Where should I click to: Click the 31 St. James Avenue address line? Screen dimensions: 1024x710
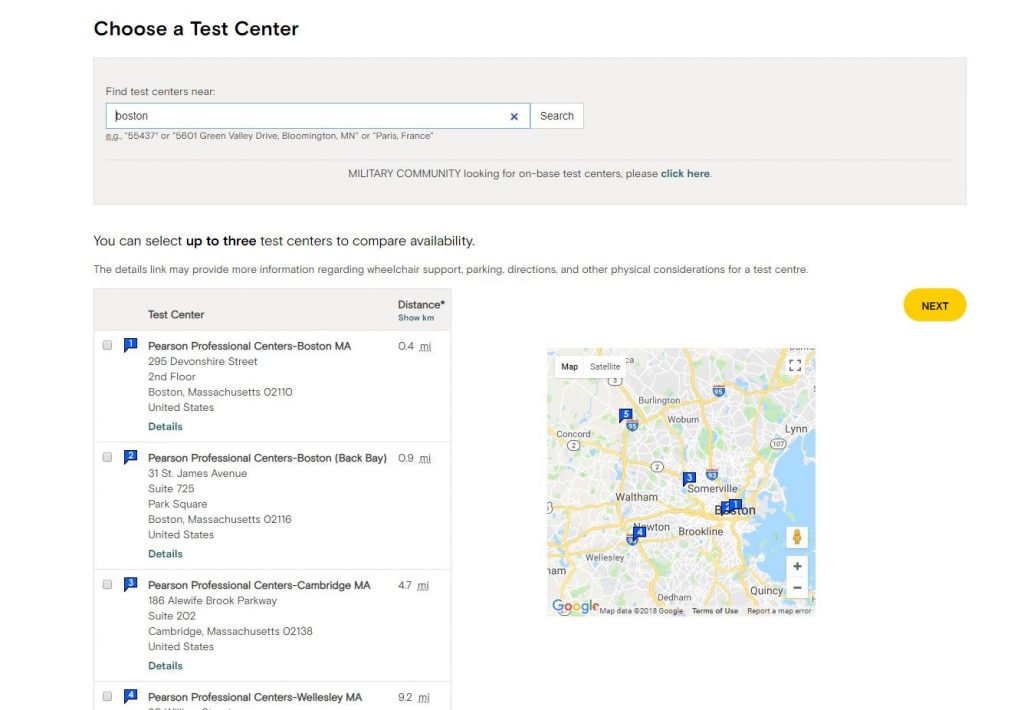click(x=197, y=474)
